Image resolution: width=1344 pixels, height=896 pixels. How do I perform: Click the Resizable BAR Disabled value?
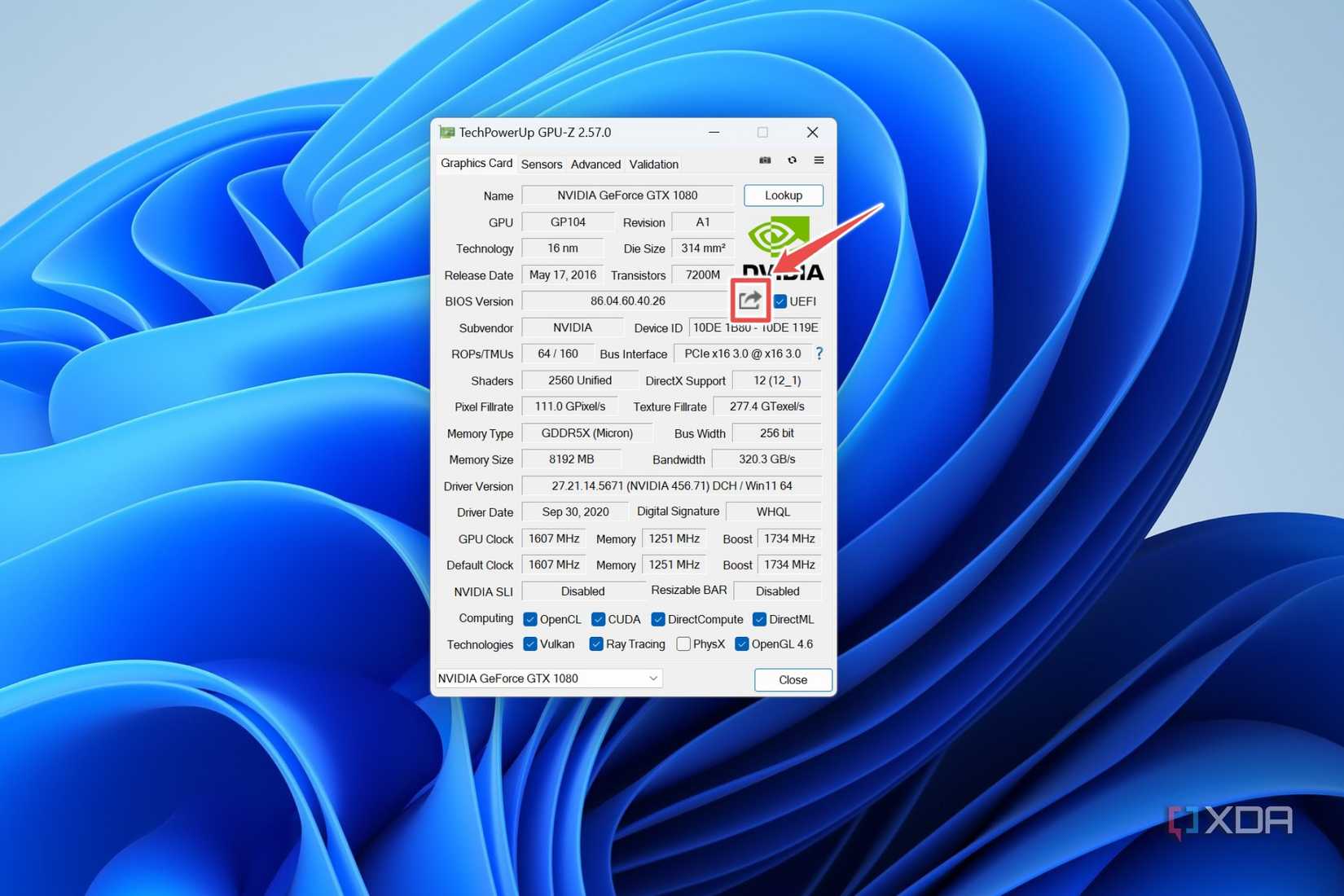(777, 591)
